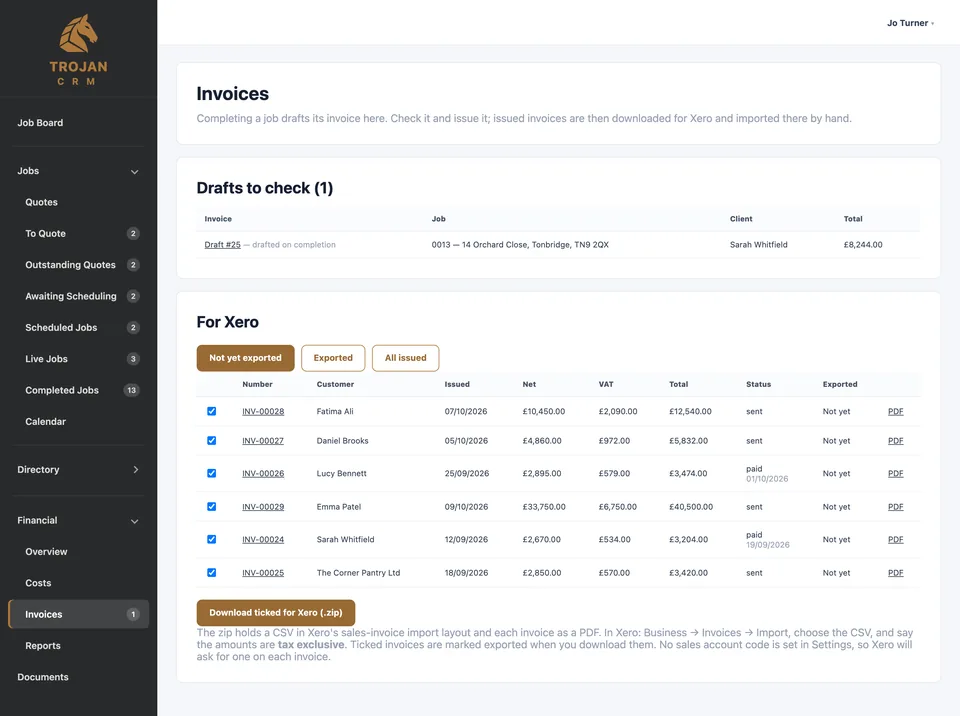This screenshot has width=960, height=716.
Task: Open the PDF for The Corner Pantry Ltd
Action: tap(896, 573)
